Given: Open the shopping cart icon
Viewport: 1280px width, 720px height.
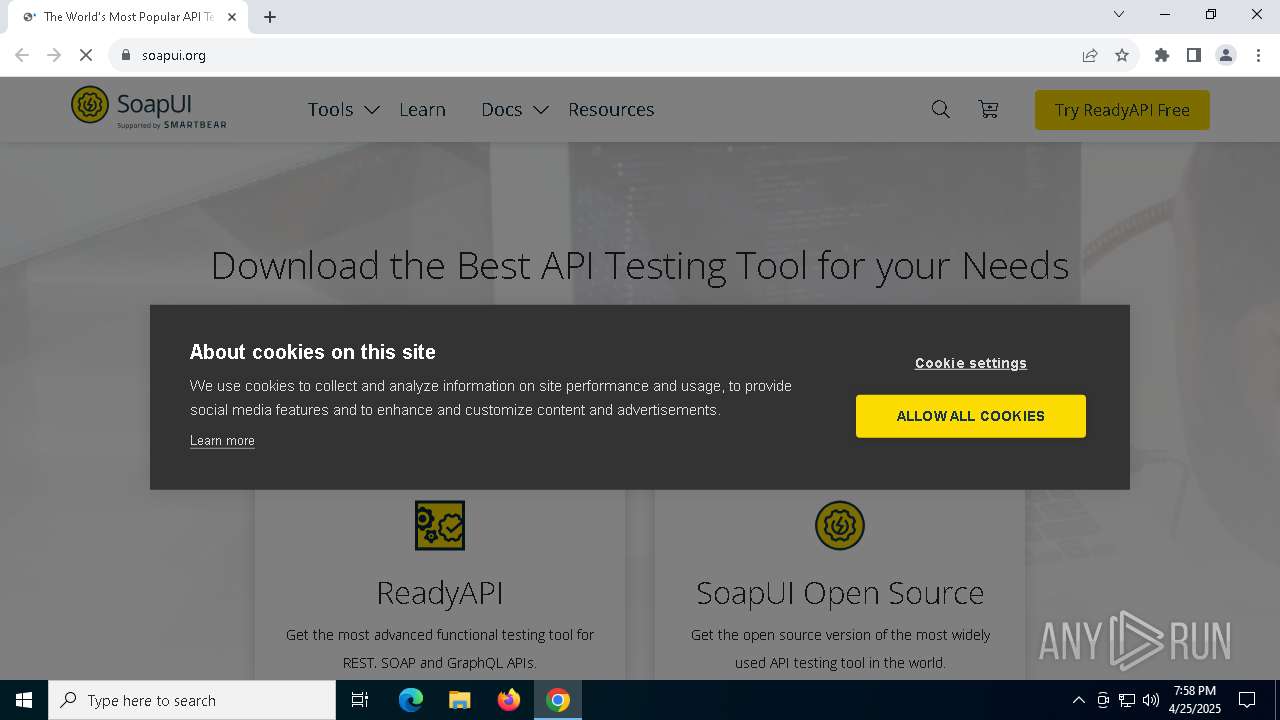Looking at the screenshot, I should [x=989, y=109].
